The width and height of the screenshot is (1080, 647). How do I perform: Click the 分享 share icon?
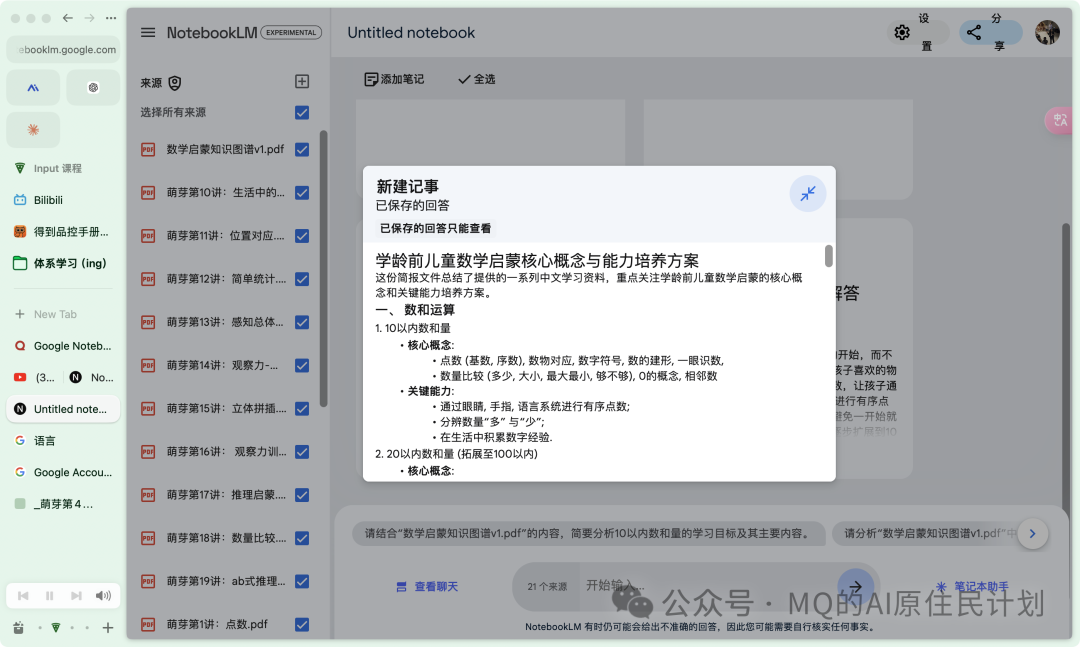pos(974,32)
